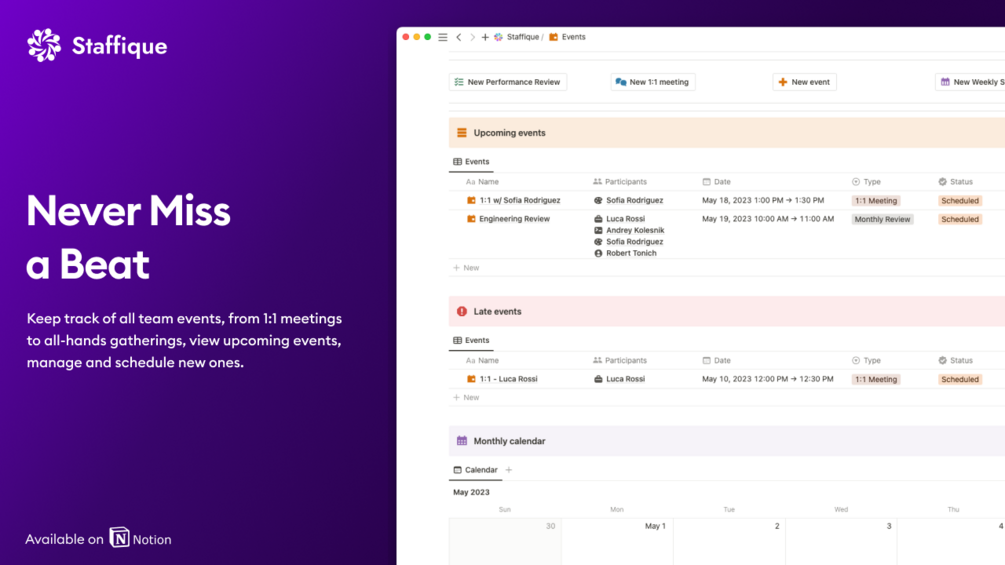The width and height of the screenshot is (1005, 565).
Task: Click the Staffique breadcrumb link
Action: 522,37
